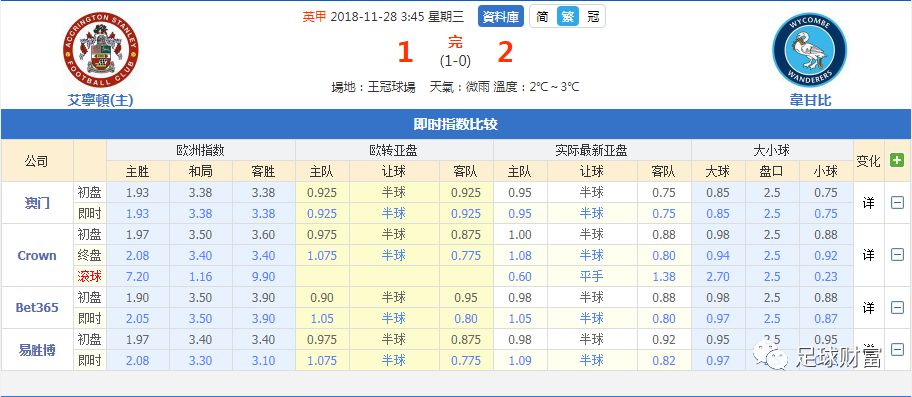Click 易胜博 即时 actual home odds 1.09

coord(520,361)
